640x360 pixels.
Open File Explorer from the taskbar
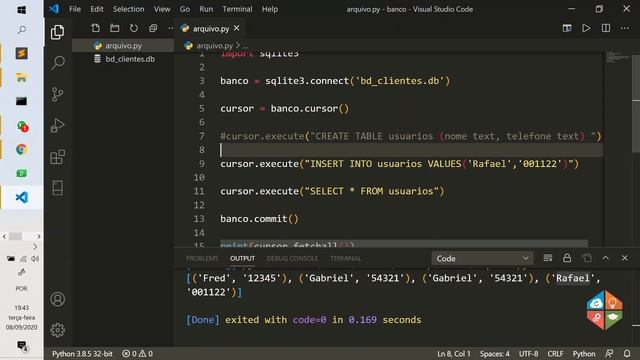(21, 78)
